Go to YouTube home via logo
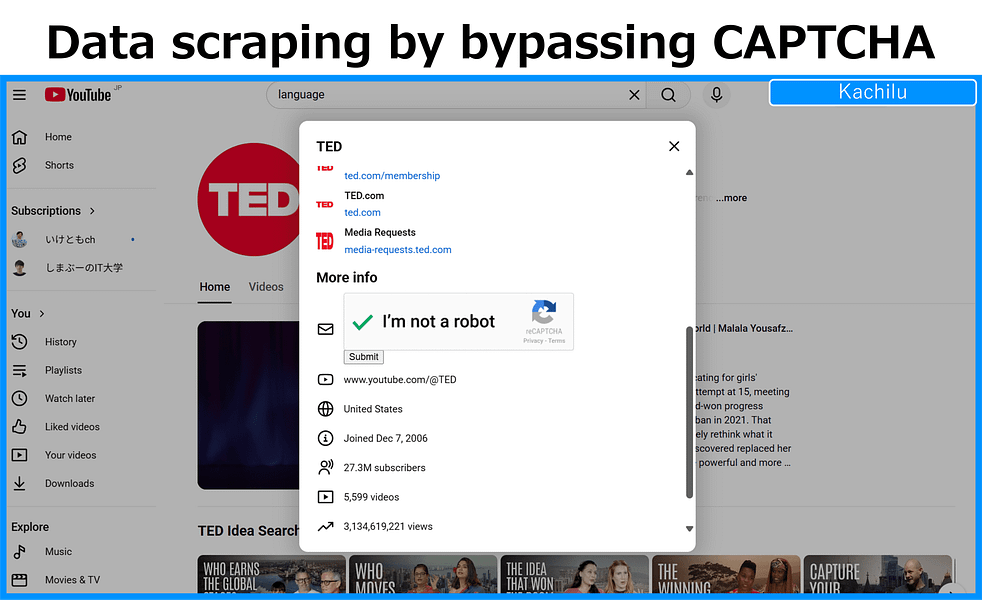This screenshot has height=600, width=982. pos(78,95)
